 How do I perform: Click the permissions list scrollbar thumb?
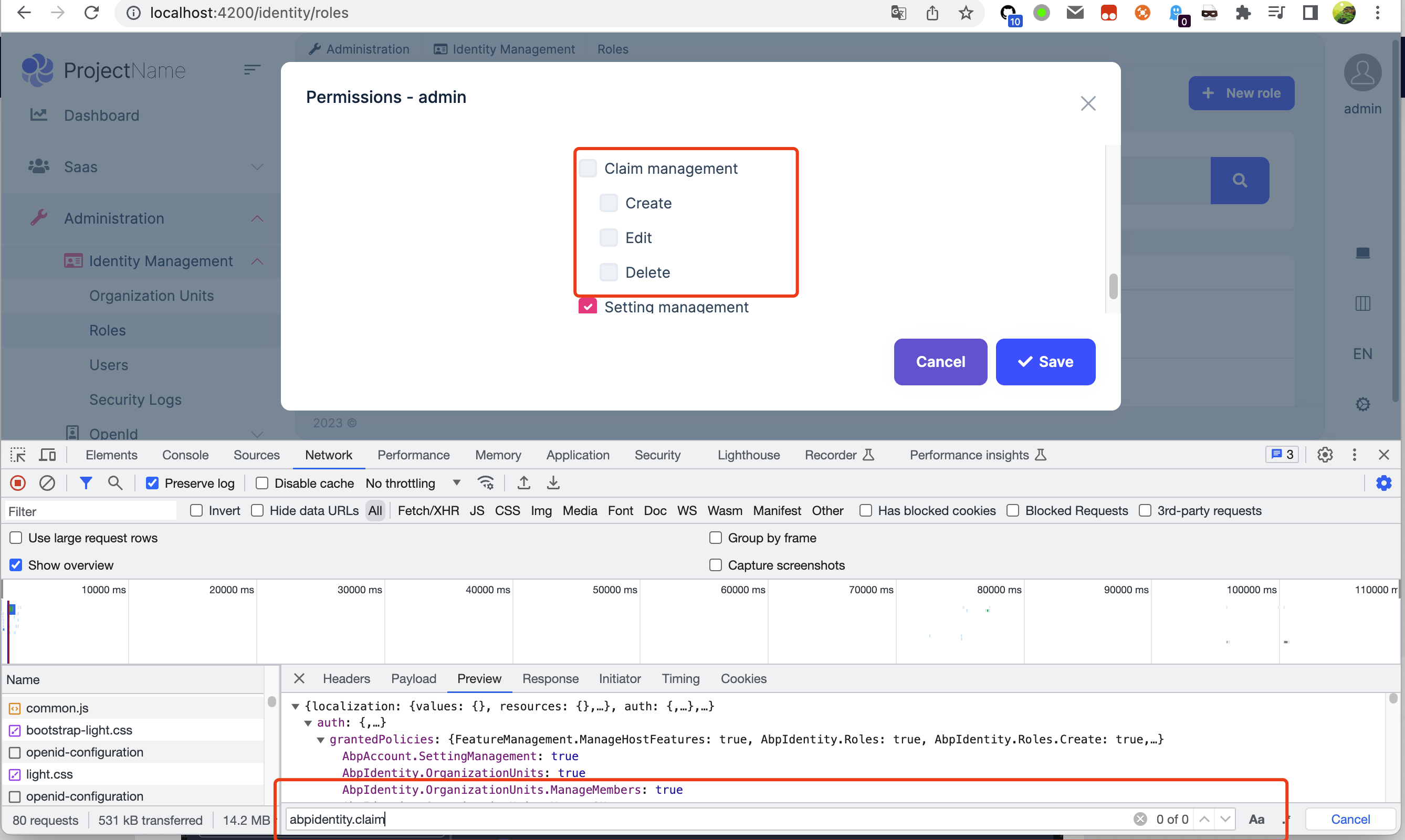tap(1113, 286)
